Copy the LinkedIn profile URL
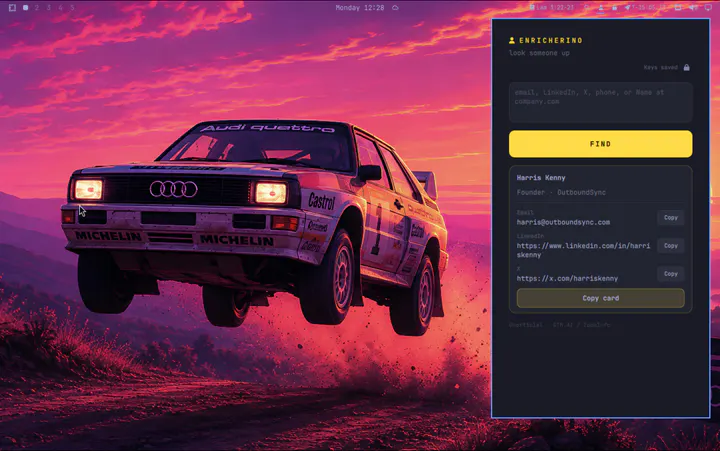720x451 pixels. click(x=670, y=246)
